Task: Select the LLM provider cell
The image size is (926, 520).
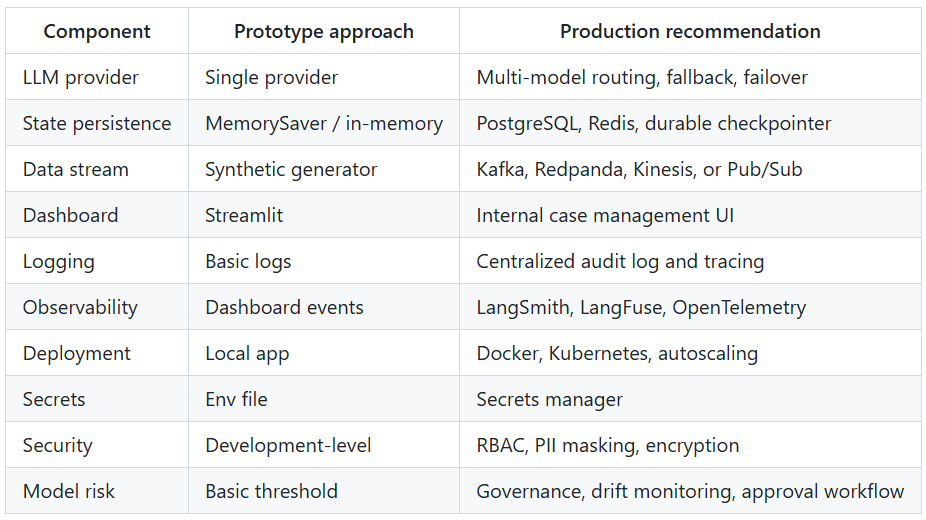Action: tap(97, 77)
